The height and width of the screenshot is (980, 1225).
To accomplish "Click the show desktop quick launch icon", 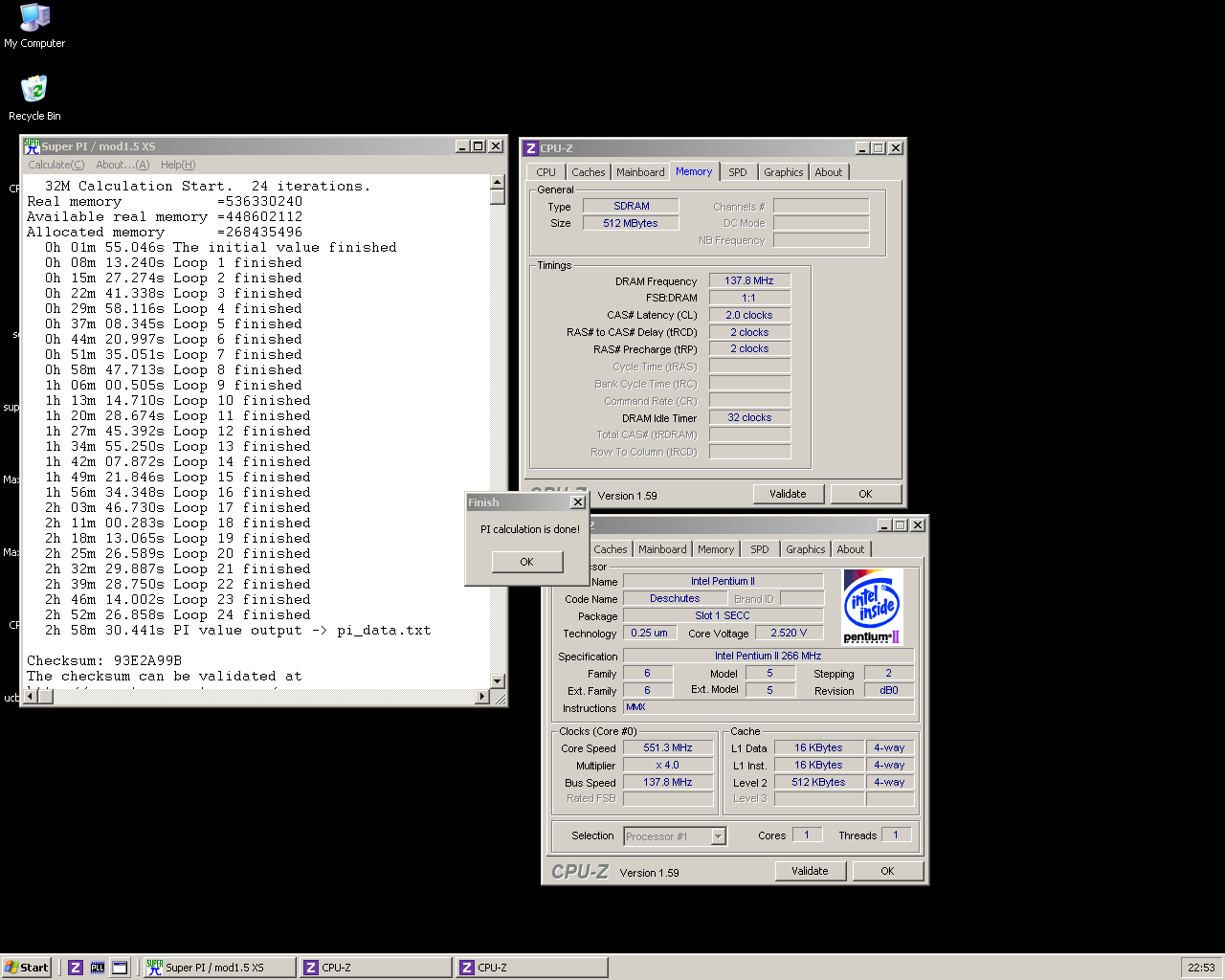I will point(120,968).
